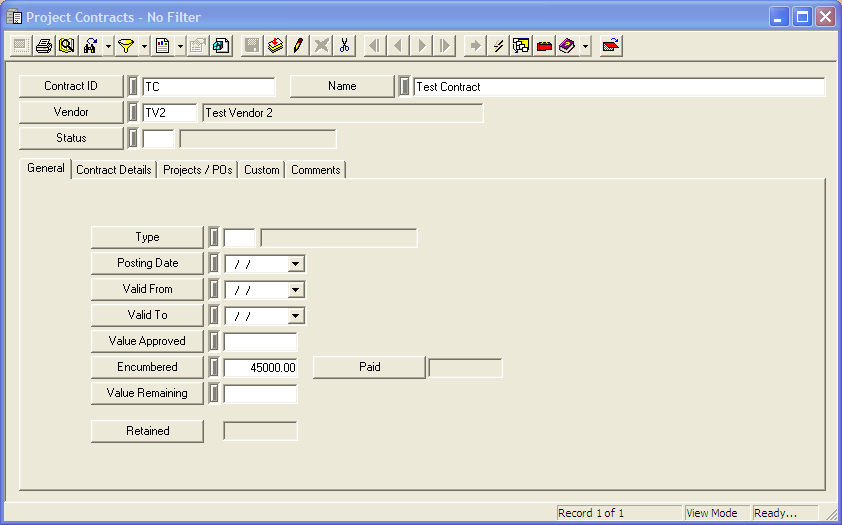Image resolution: width=842 pixels, height=525 pixels.
Task: Click the Vendor code field TV2
Action: coord(170,113)
